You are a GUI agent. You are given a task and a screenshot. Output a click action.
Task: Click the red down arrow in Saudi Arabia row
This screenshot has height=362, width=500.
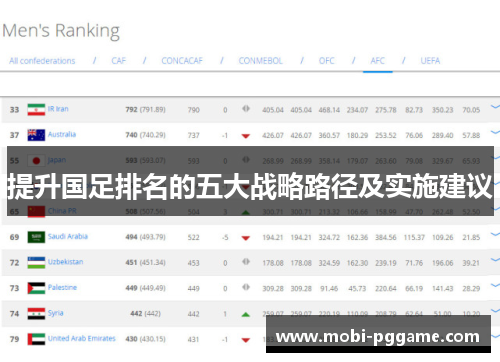click(x=246, y=238)
